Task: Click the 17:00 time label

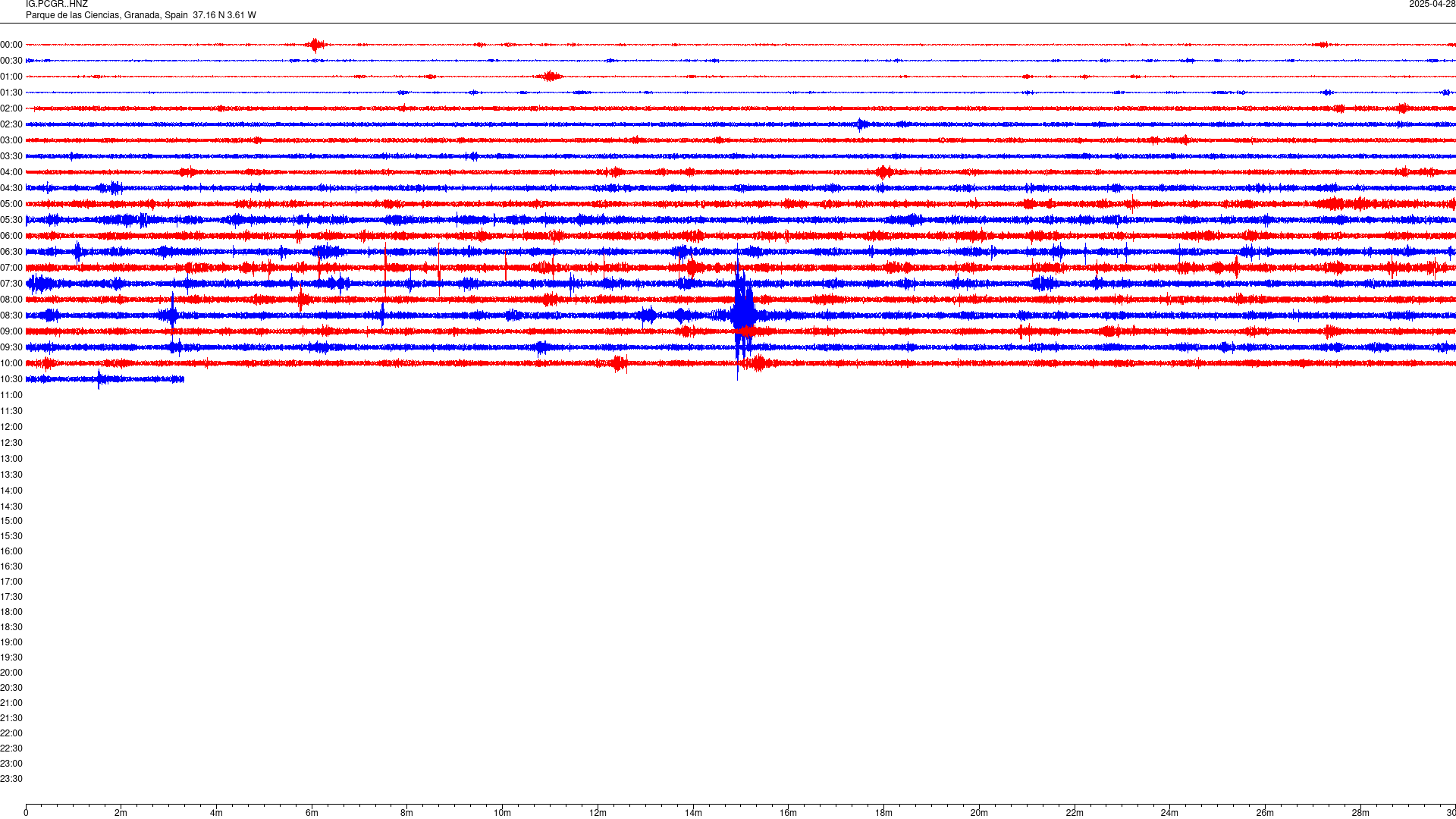Action: point(11,582)
